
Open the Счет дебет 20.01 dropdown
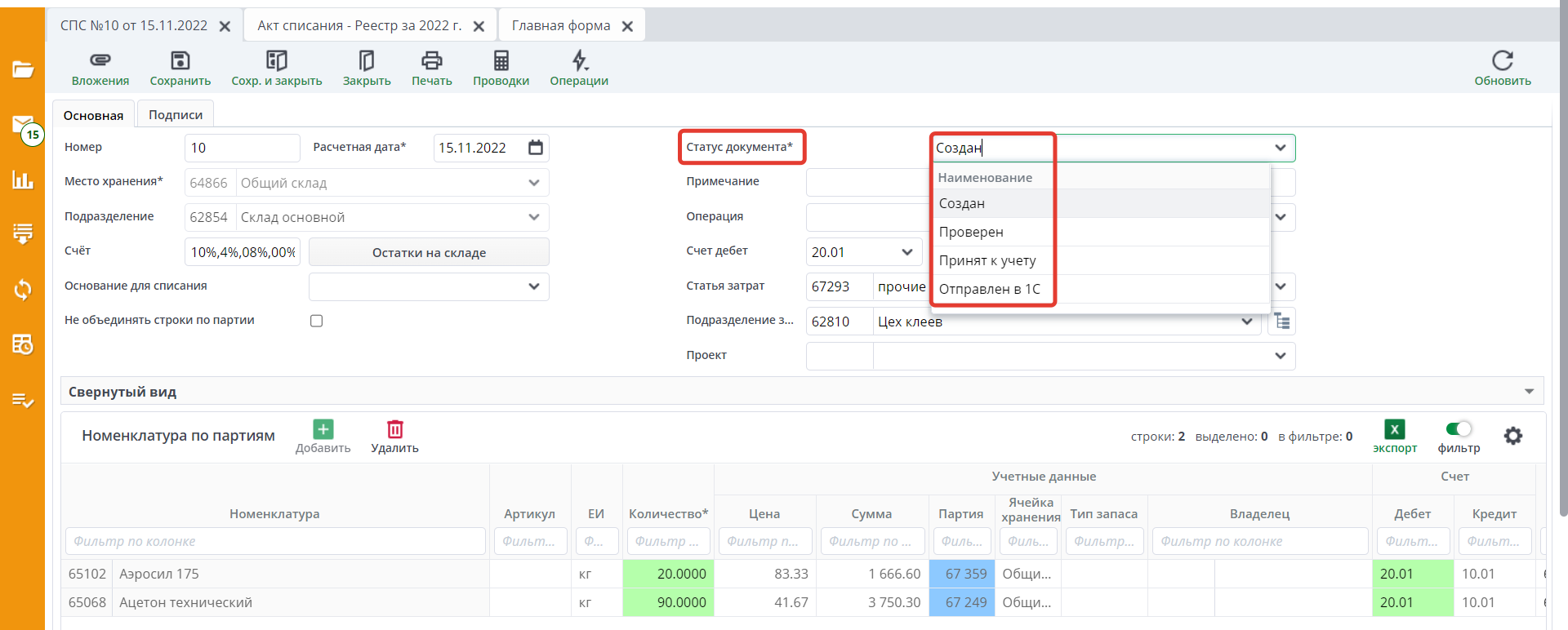[x=906, y=252]
